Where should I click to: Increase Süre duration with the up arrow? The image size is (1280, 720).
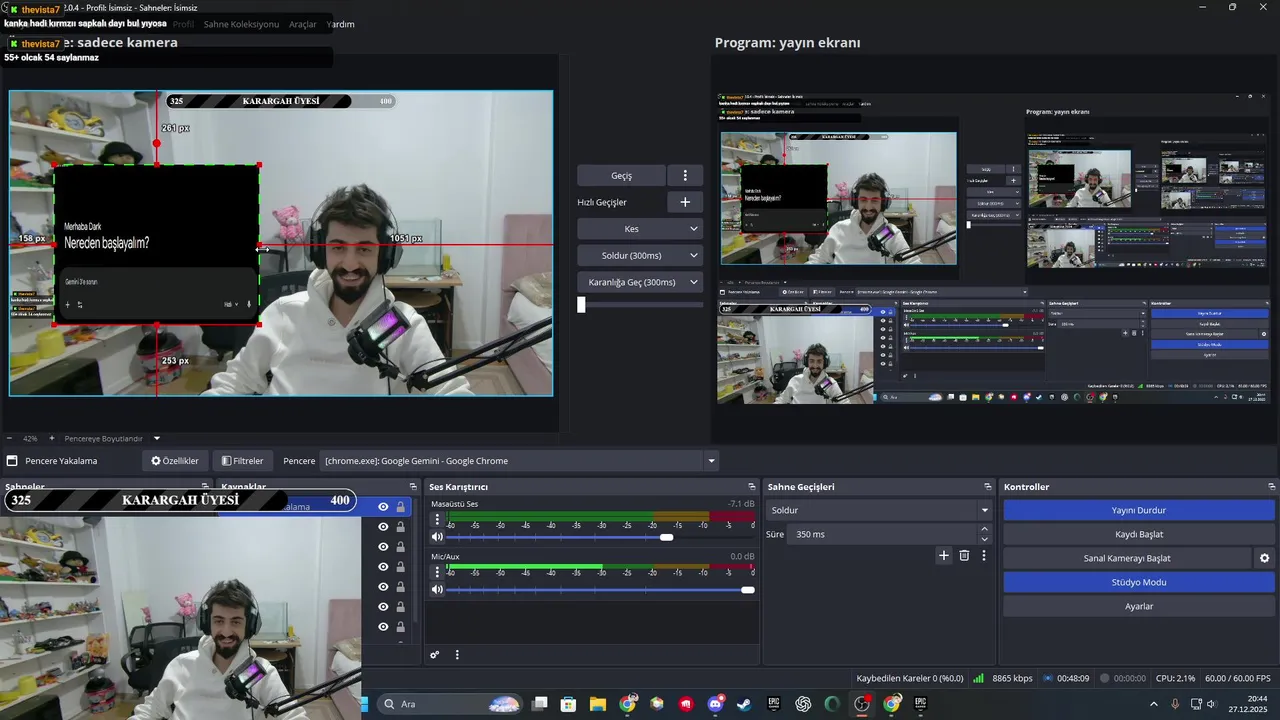pyautogui.click(x=984, y=529)
